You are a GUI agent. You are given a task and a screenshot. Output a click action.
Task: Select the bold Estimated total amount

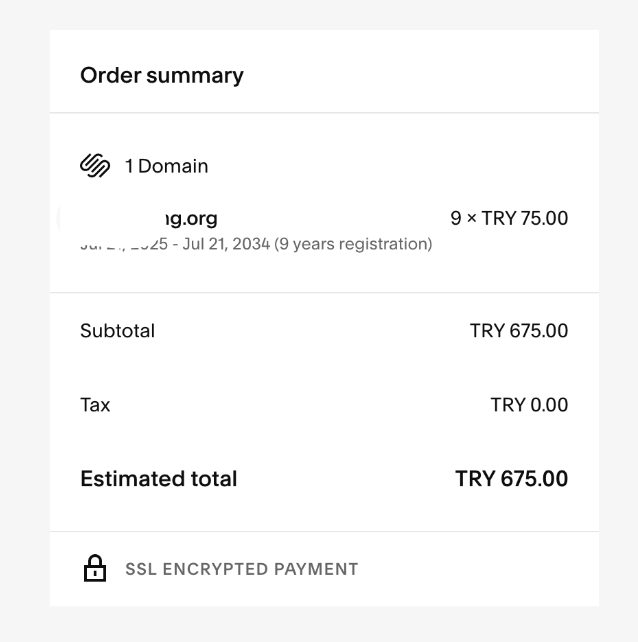point(511,479)
